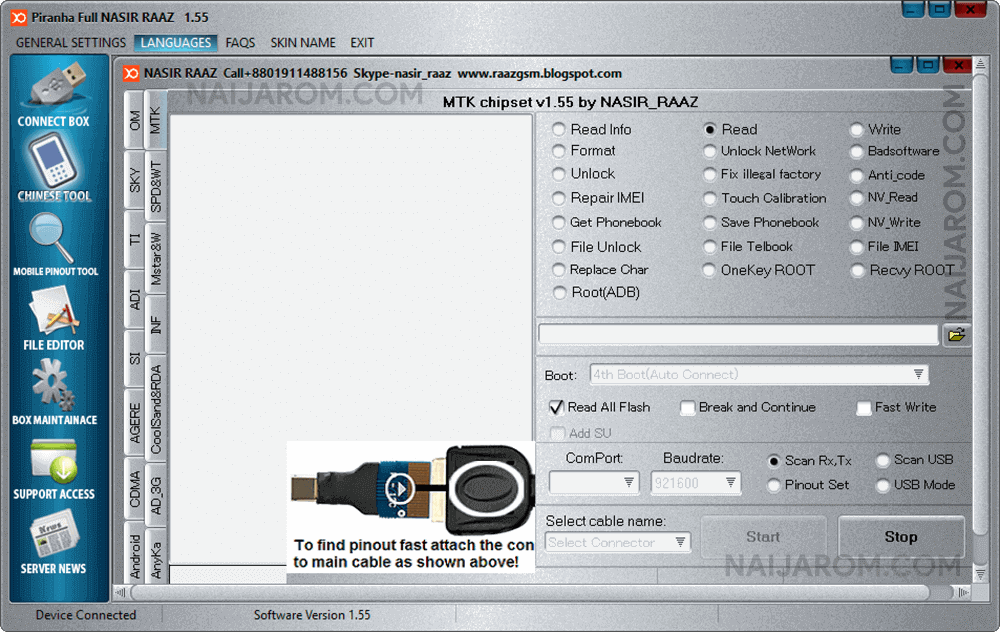1000x632 pixels.
Task: Click the EXIT menu item
Action: pyautogui.click(x=362, y=43)
